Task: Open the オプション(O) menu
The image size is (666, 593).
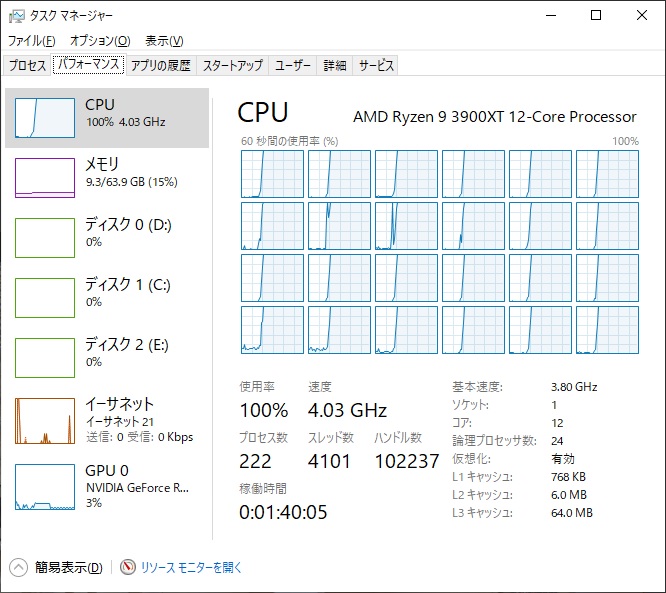Action: [x=100, y=41]
